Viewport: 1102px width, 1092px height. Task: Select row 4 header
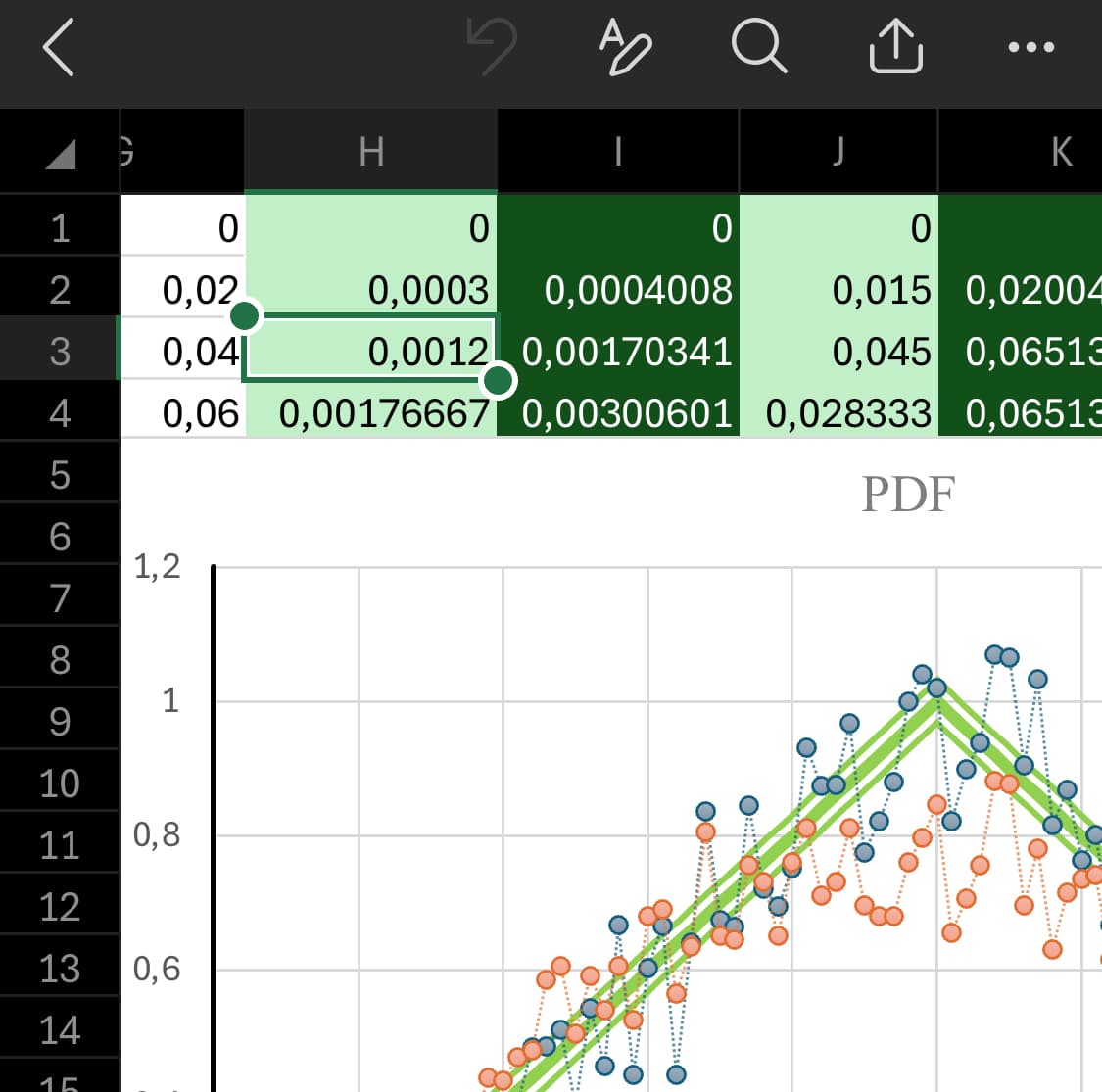coord(60,413)
